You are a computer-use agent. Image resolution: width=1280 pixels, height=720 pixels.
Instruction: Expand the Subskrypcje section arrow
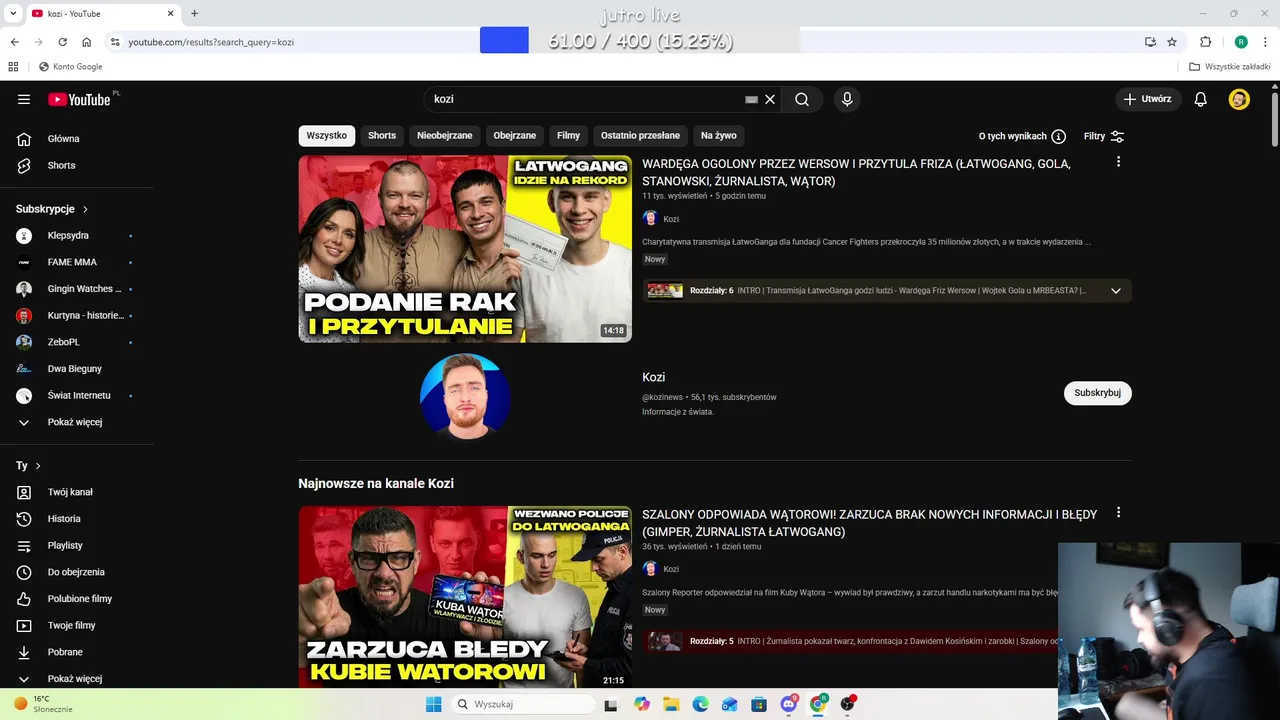(x=85, y=209)
